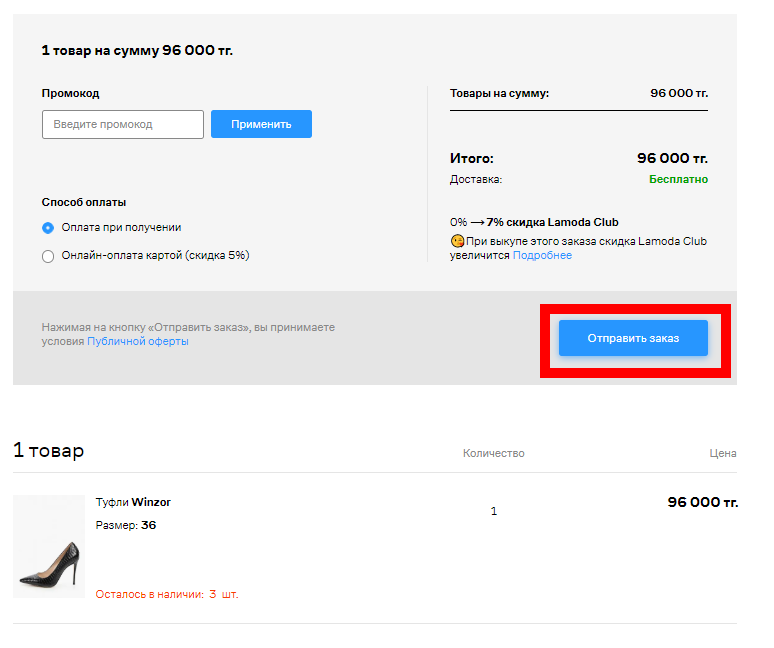Click the 7% скидка Lamoda Club text

[x=552, y=222]
